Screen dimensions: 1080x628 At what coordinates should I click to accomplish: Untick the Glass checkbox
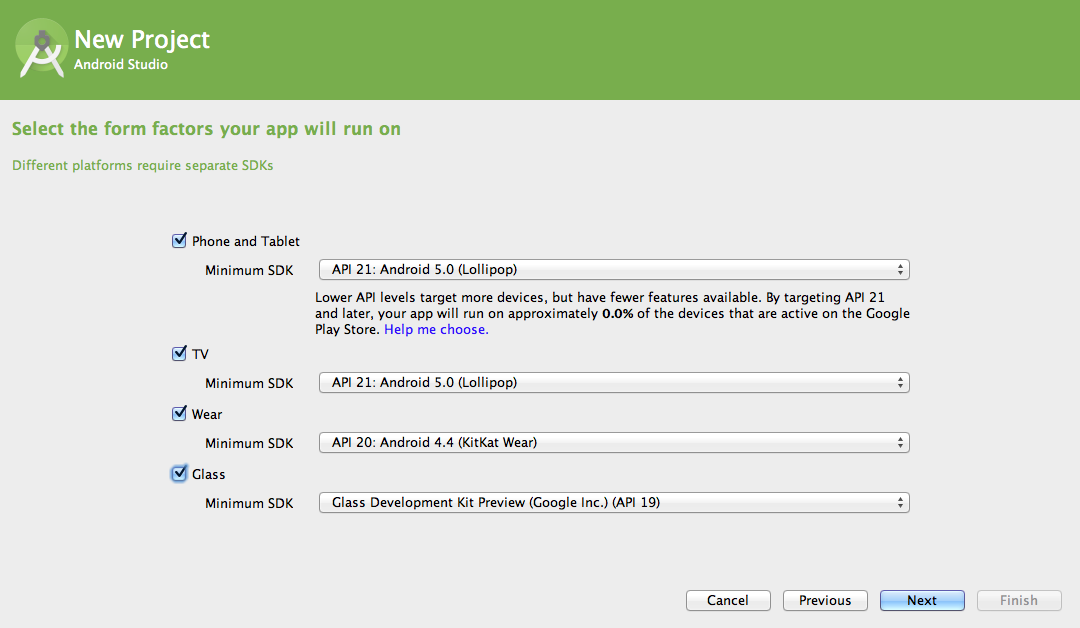[x=180, y=474]
